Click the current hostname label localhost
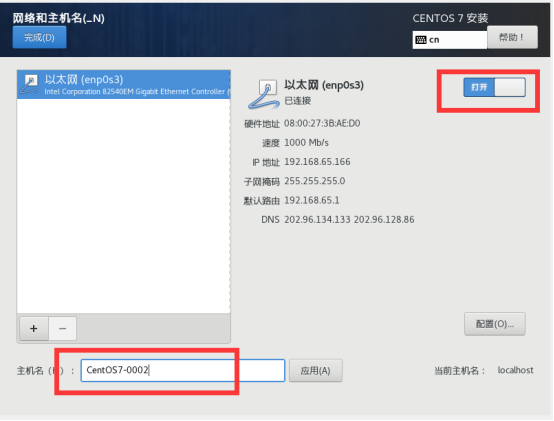This screenshot has height=421, width=554. click(x=515, y=370)
